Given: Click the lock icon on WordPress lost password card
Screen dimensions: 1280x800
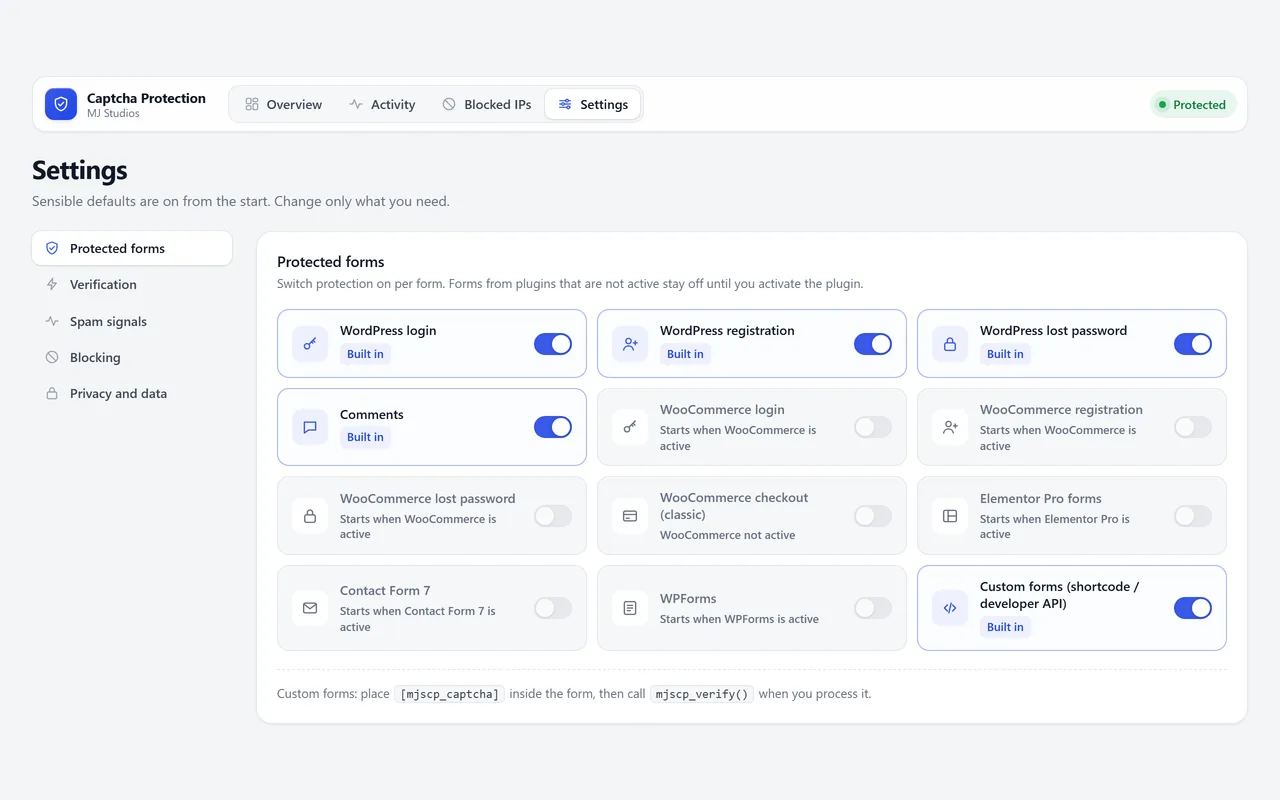Looking at the screenshot, I should tap(950, 344).
